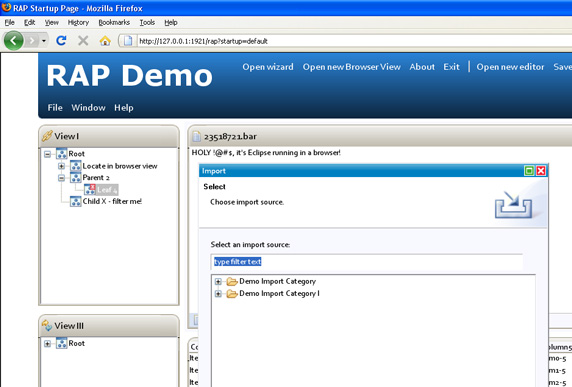Expand the Demo Import Category node

coord(218,282)
